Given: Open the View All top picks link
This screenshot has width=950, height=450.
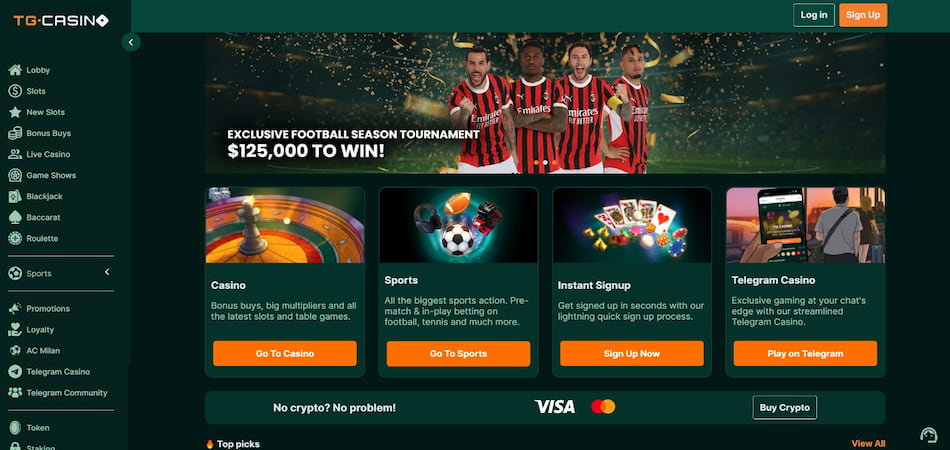Looking at the screenshot, I should (x=868, y=444).
